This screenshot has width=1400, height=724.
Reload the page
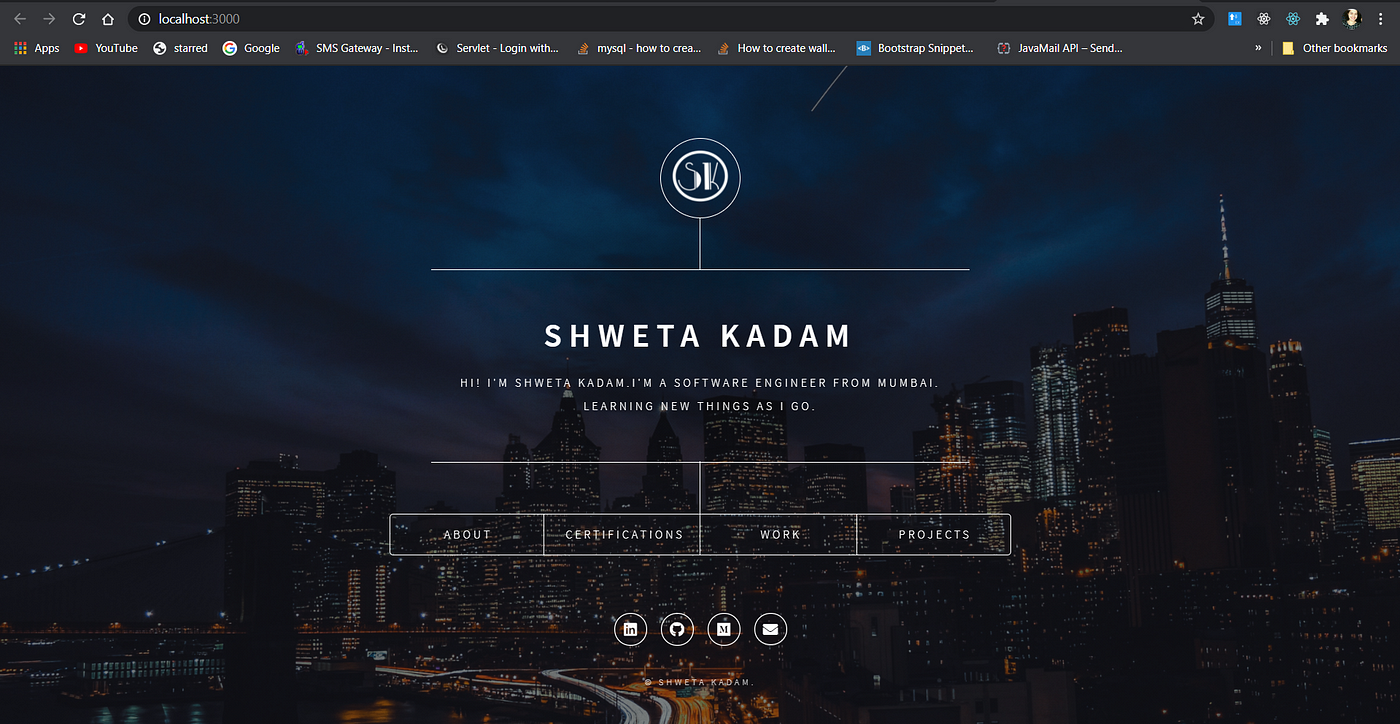coord(79,19)
